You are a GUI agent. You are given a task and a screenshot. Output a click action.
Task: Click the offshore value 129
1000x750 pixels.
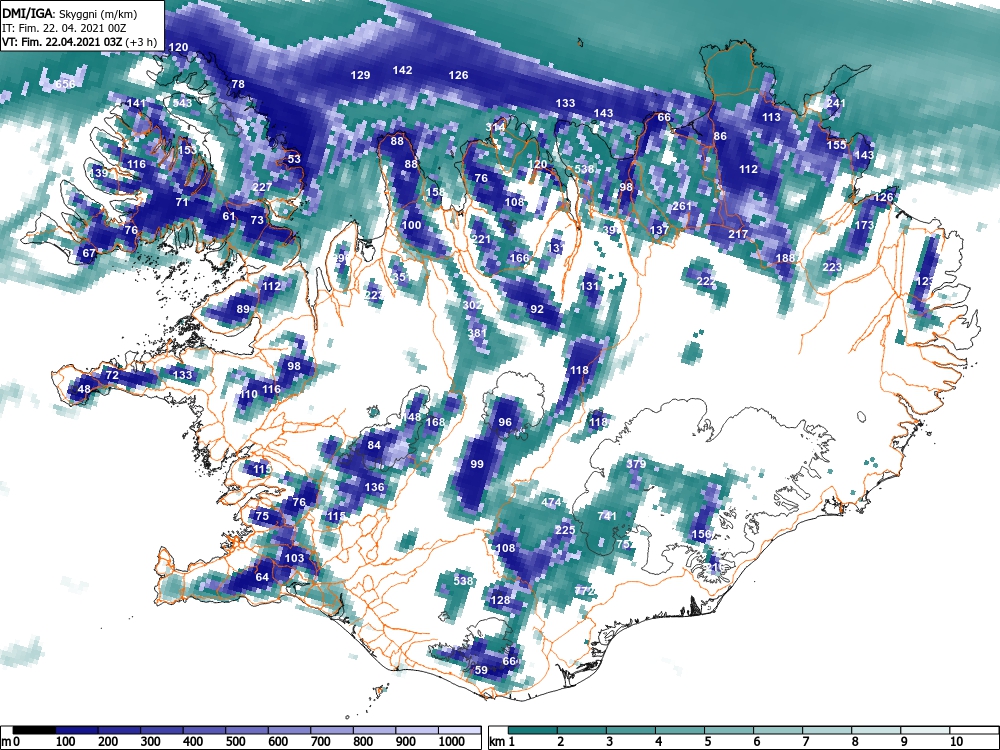tap(360, 75)
